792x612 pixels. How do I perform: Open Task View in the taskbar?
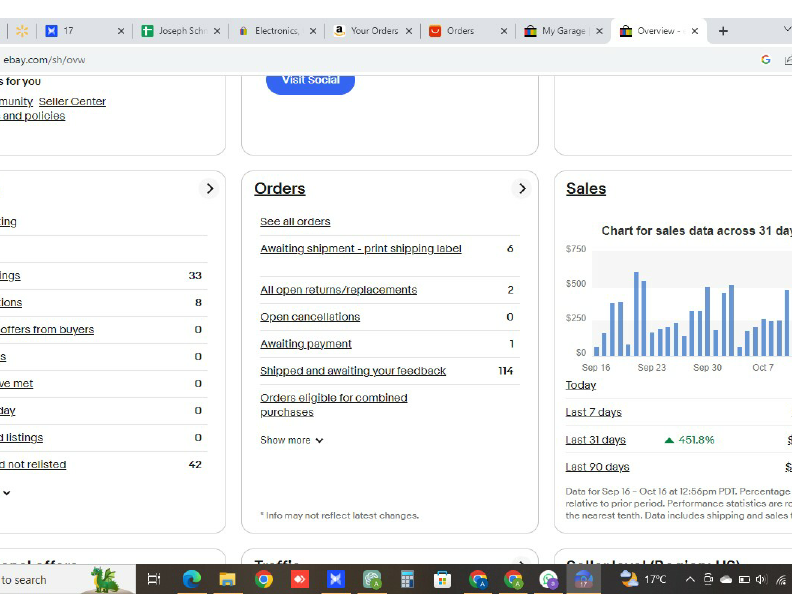coord(154,579)
